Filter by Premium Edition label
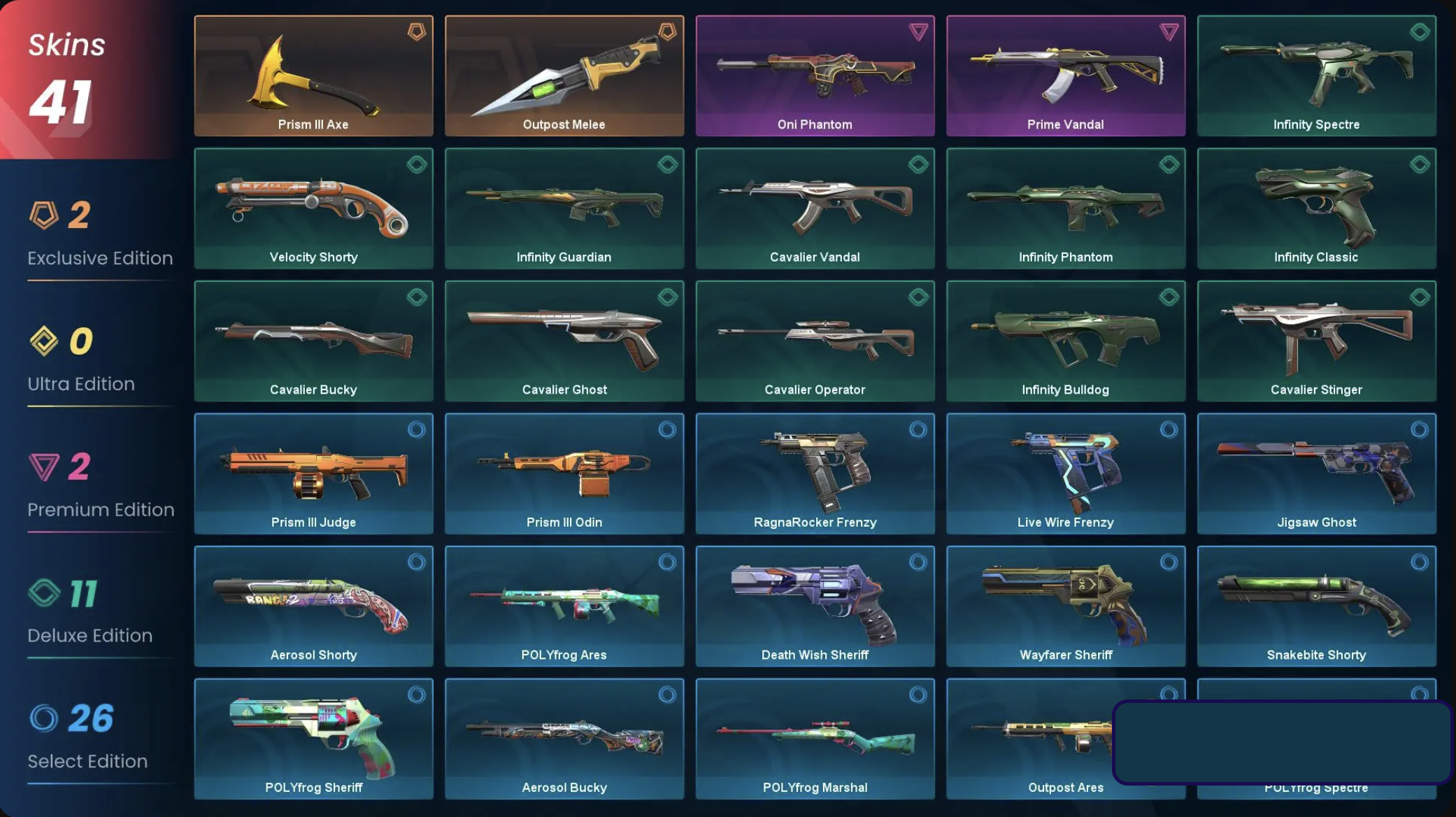 pos(101,510)
